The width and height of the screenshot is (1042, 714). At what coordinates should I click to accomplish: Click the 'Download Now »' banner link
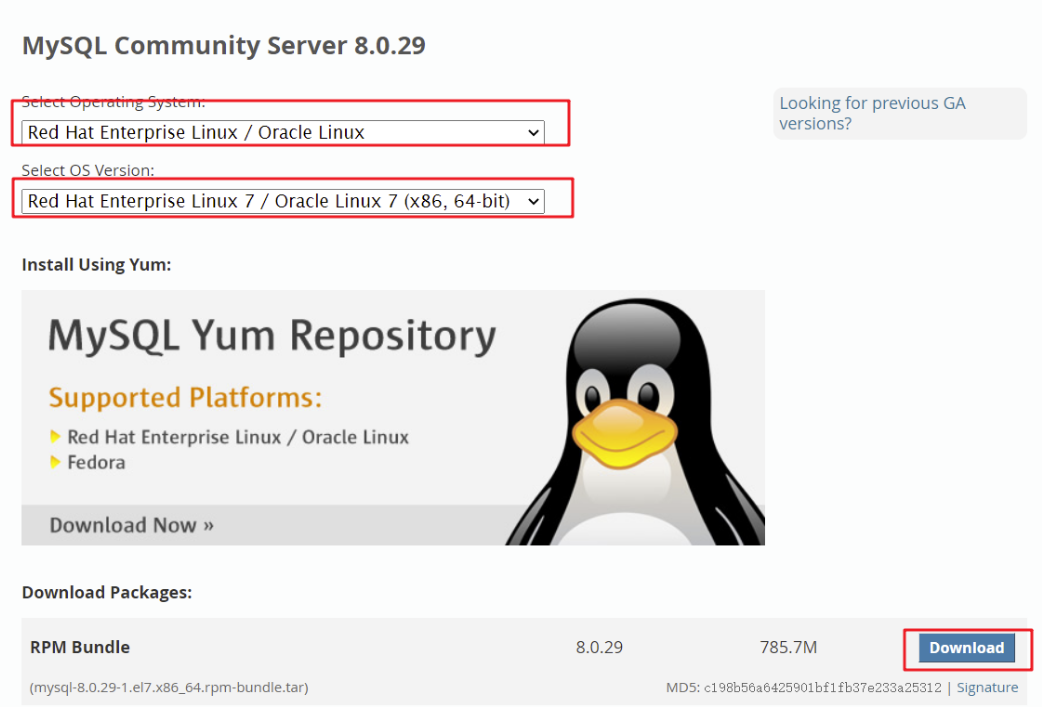click(x=132, y=525)
